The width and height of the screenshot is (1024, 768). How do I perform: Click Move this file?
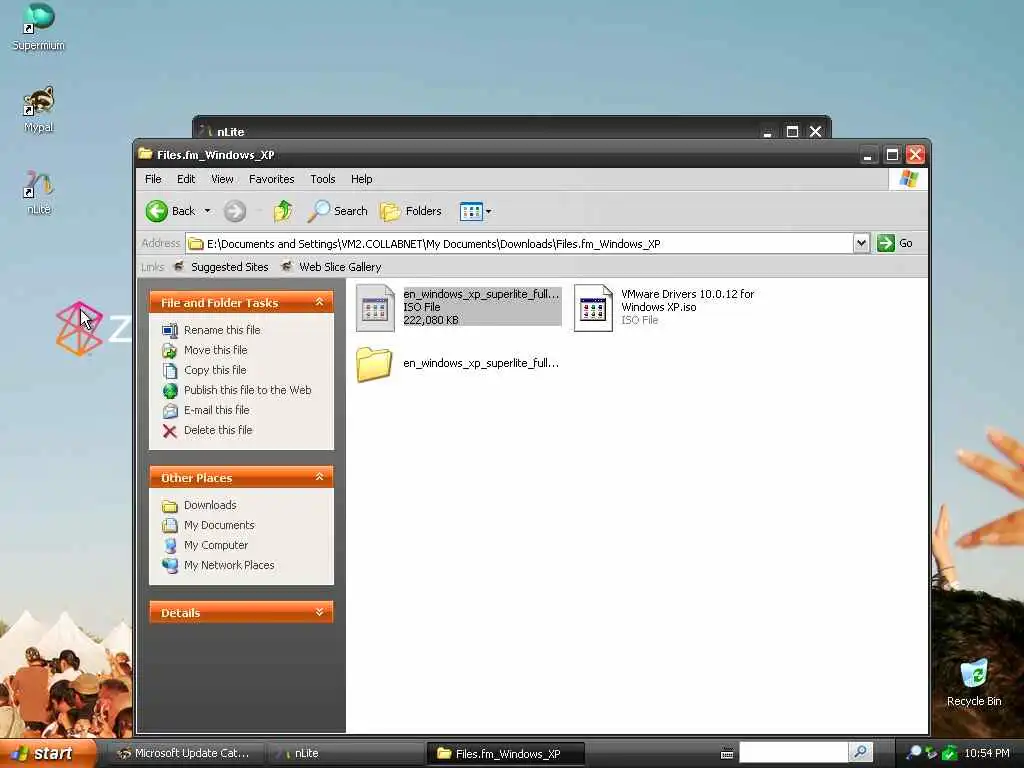click(x=216, y=350)
